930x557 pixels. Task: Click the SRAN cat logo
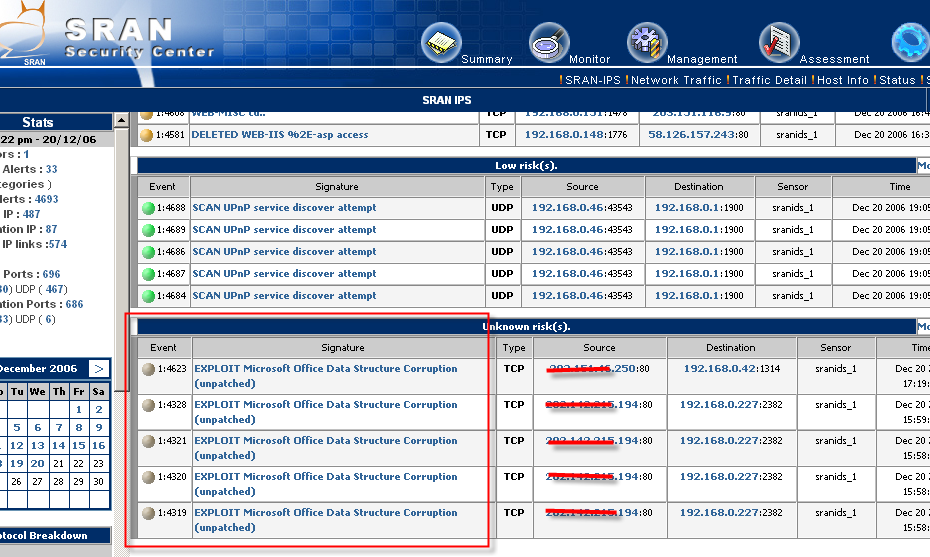23,33
